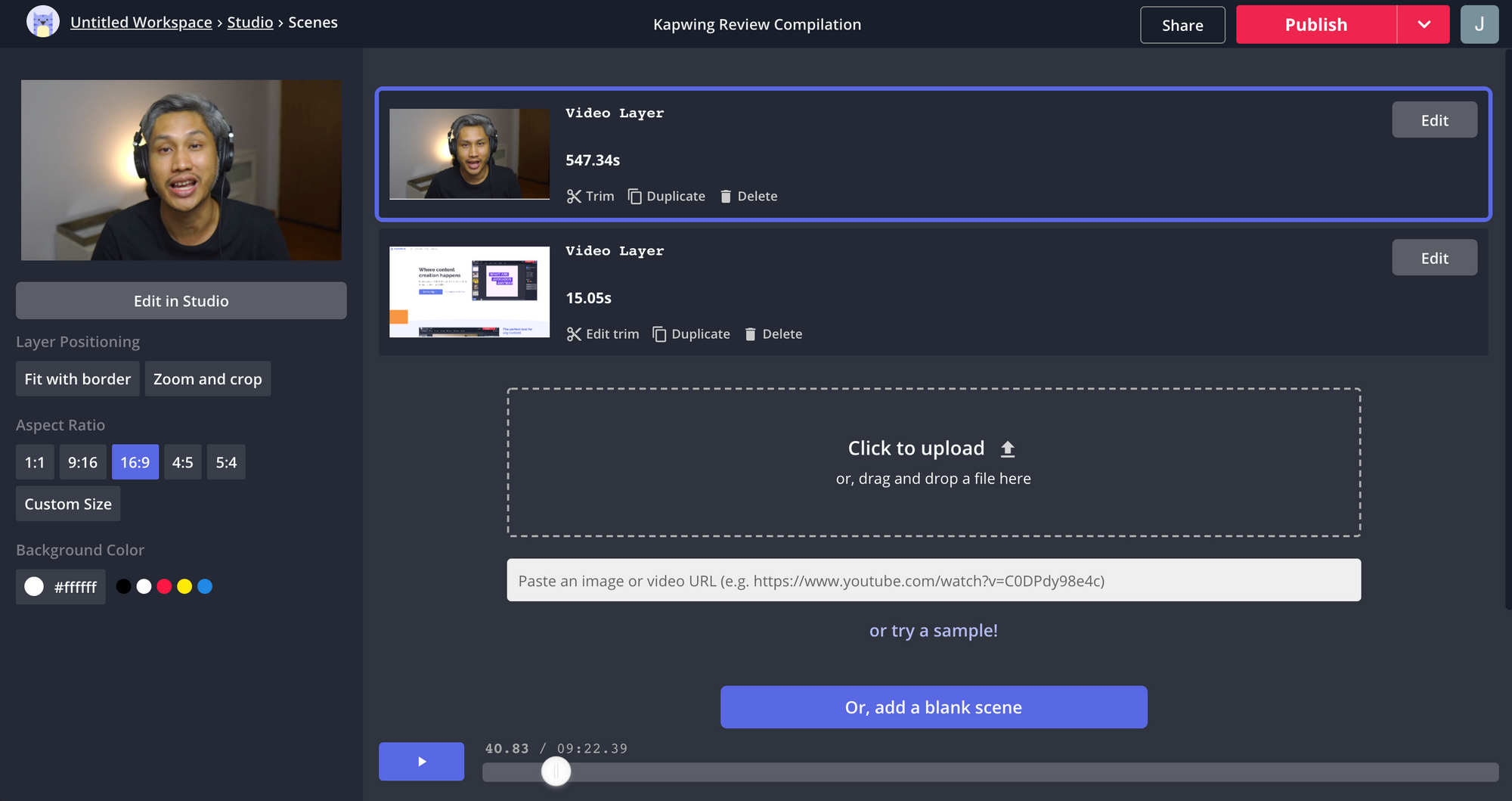The image size is (1512, 801).
Task: Click the upload arrow icon
Action: [1007, 449]
